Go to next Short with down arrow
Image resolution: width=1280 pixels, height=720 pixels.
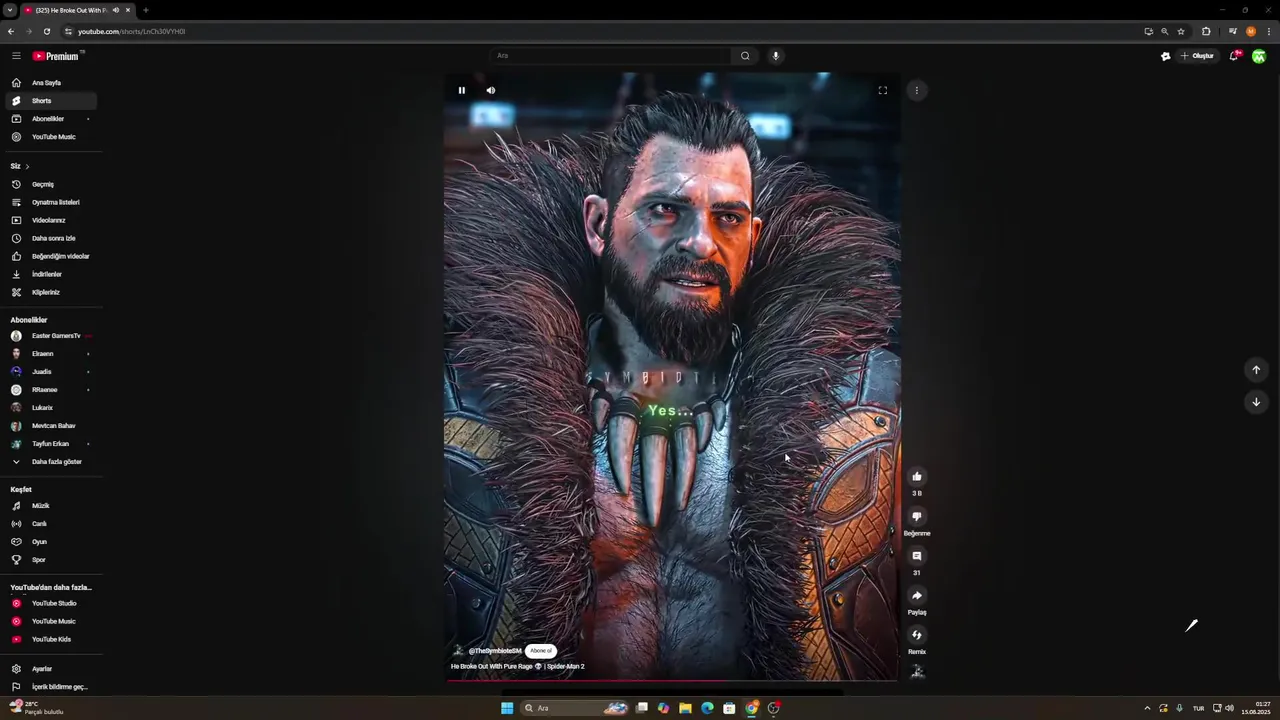[x=1257, y=402]
